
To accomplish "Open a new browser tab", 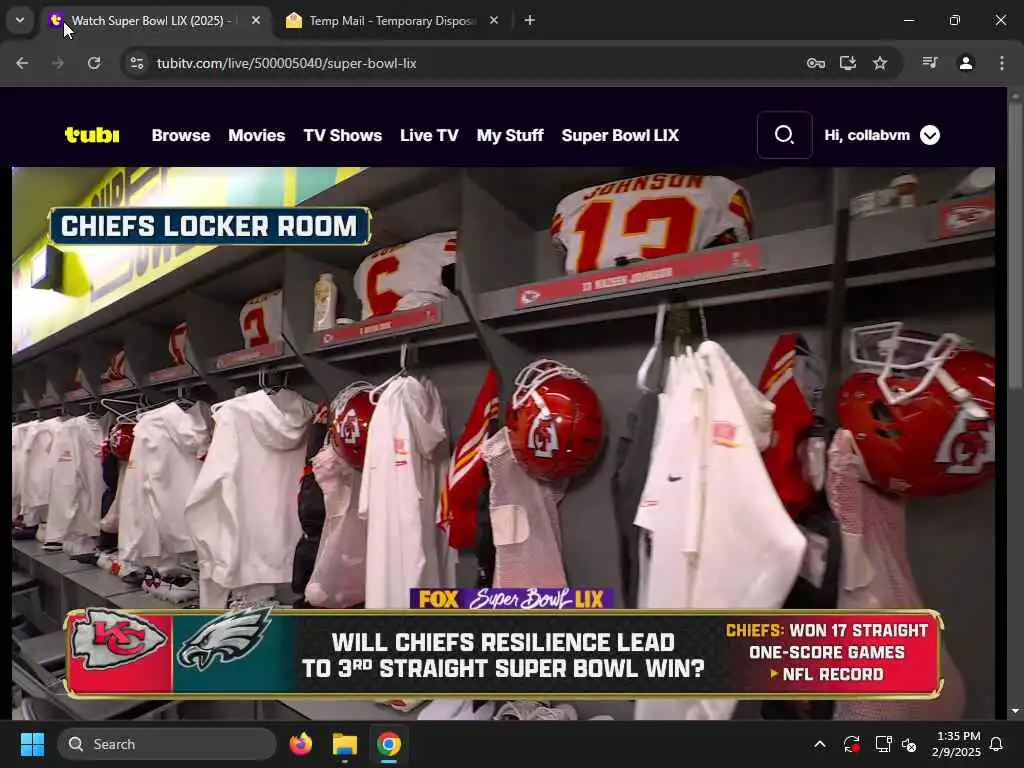I will [x=530, y=20].
